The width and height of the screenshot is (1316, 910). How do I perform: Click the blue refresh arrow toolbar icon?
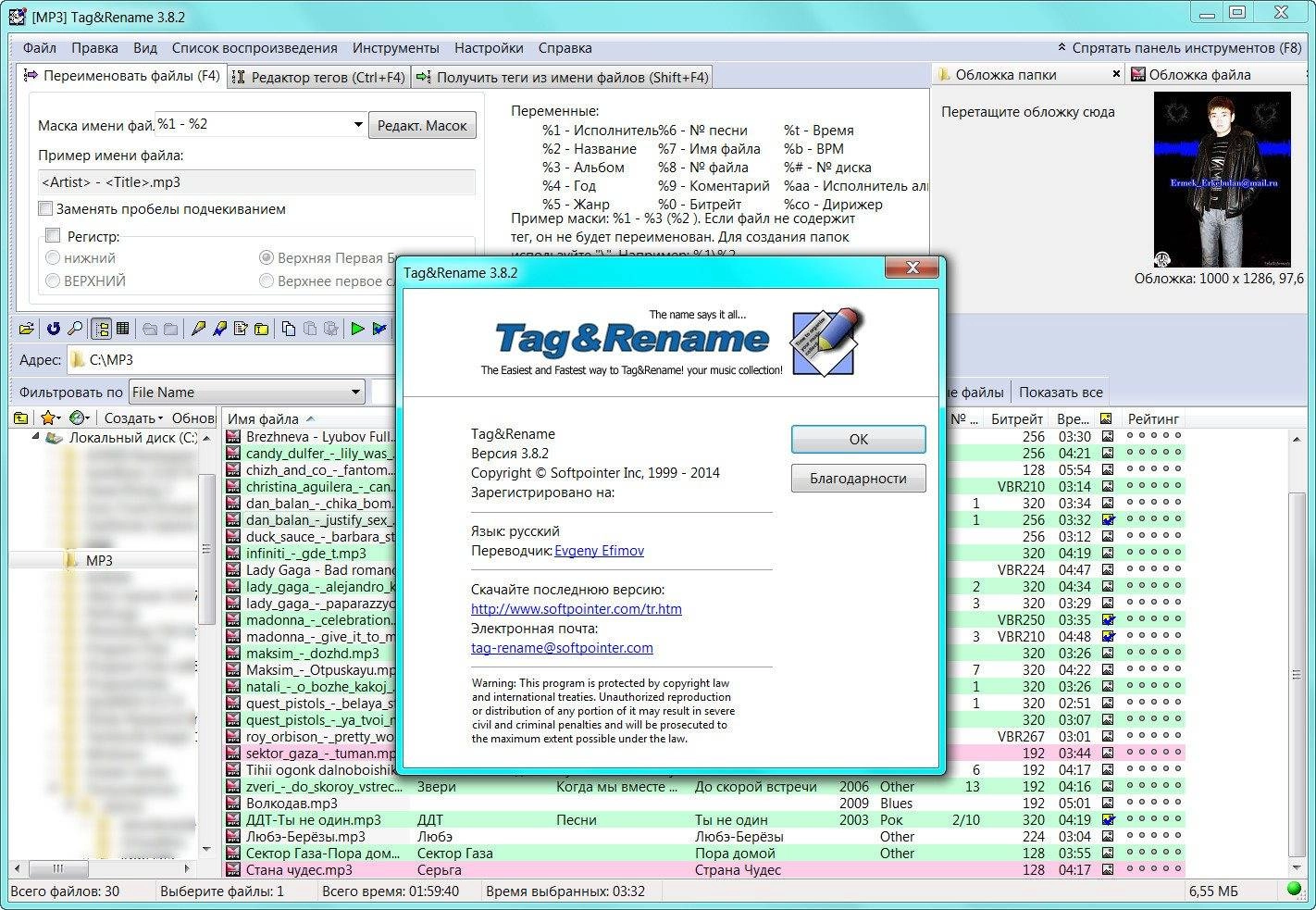(54, 329)
